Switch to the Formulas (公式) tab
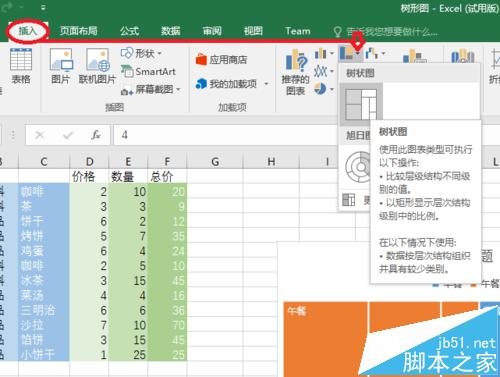The height and width of the screenshot is (377, 500). click(129, 31)
